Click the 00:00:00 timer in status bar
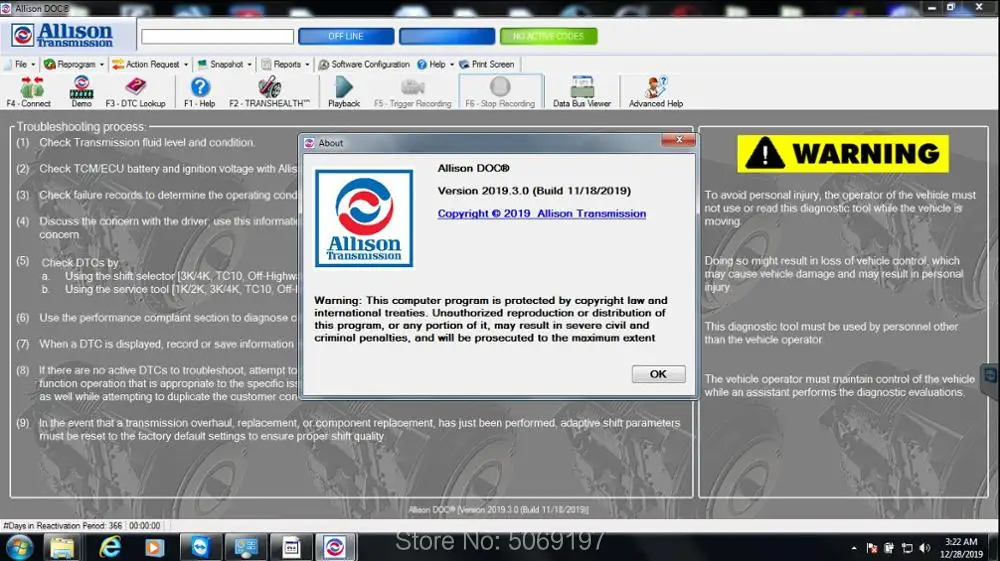 [145, 526]
